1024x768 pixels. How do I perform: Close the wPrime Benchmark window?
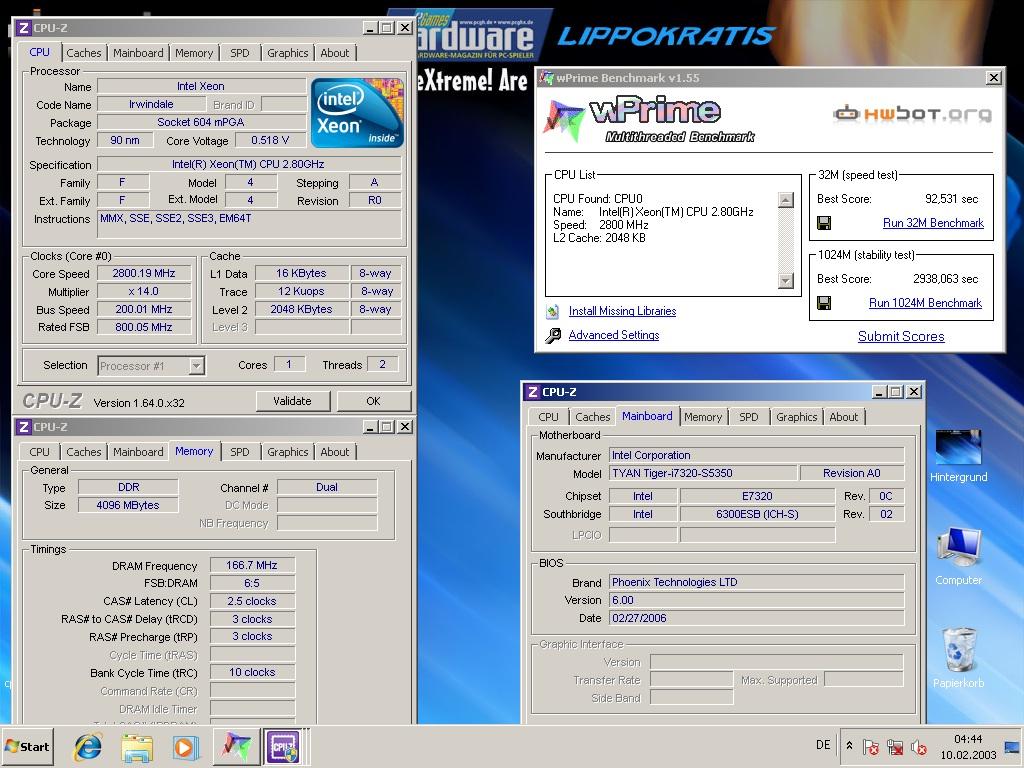pos(993,78)
